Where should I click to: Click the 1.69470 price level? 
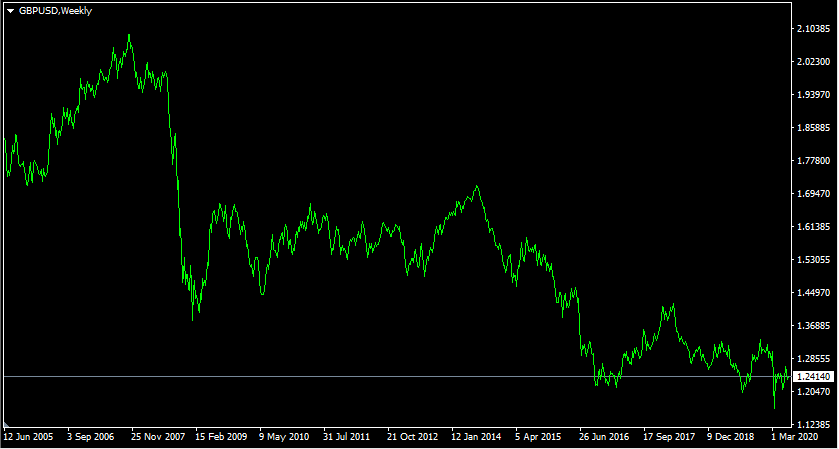coord(813,194)
